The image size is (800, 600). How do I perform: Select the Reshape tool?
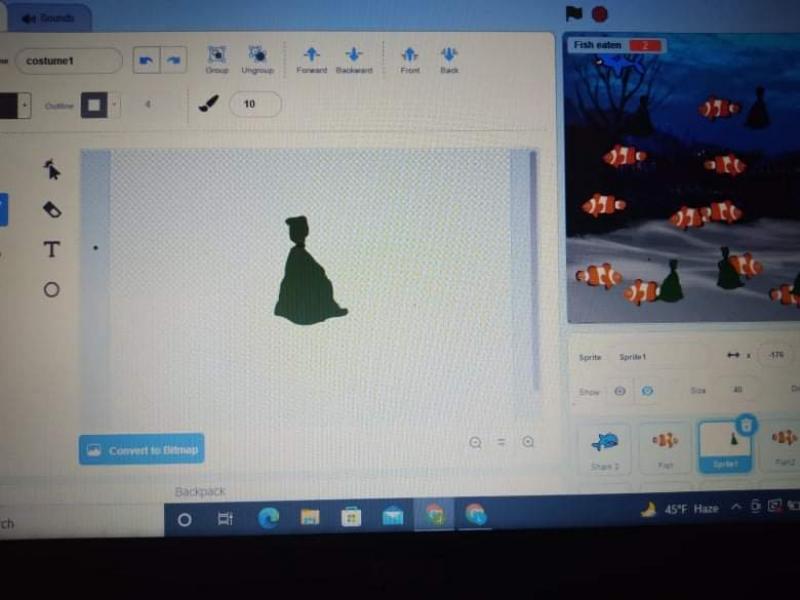pos(52,170)
